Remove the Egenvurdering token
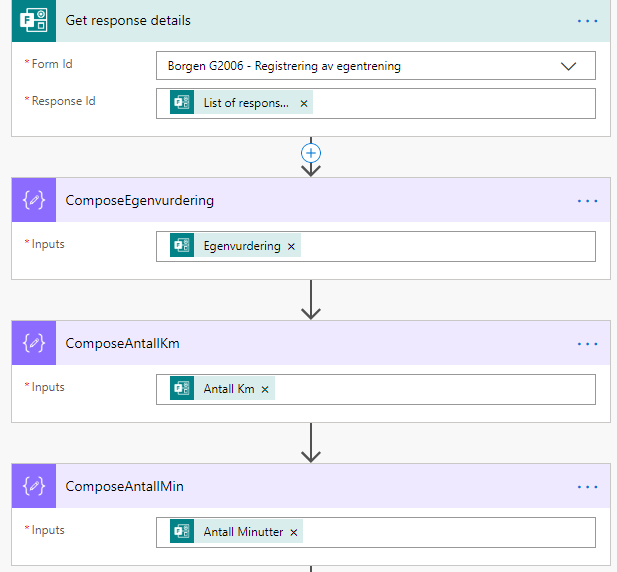The height and width of the screenshot is (572, 617). pyautogui.click(x=292, y=246)
